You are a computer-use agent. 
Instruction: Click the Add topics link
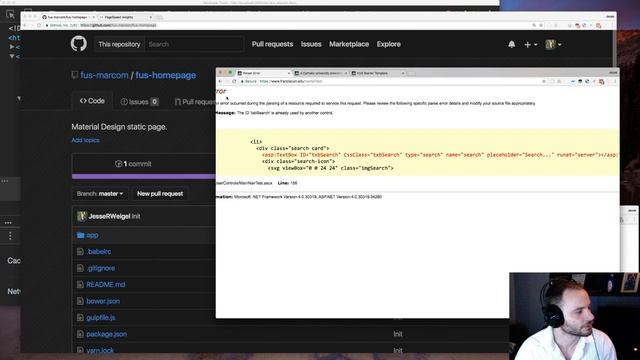[x=85, y=140]
